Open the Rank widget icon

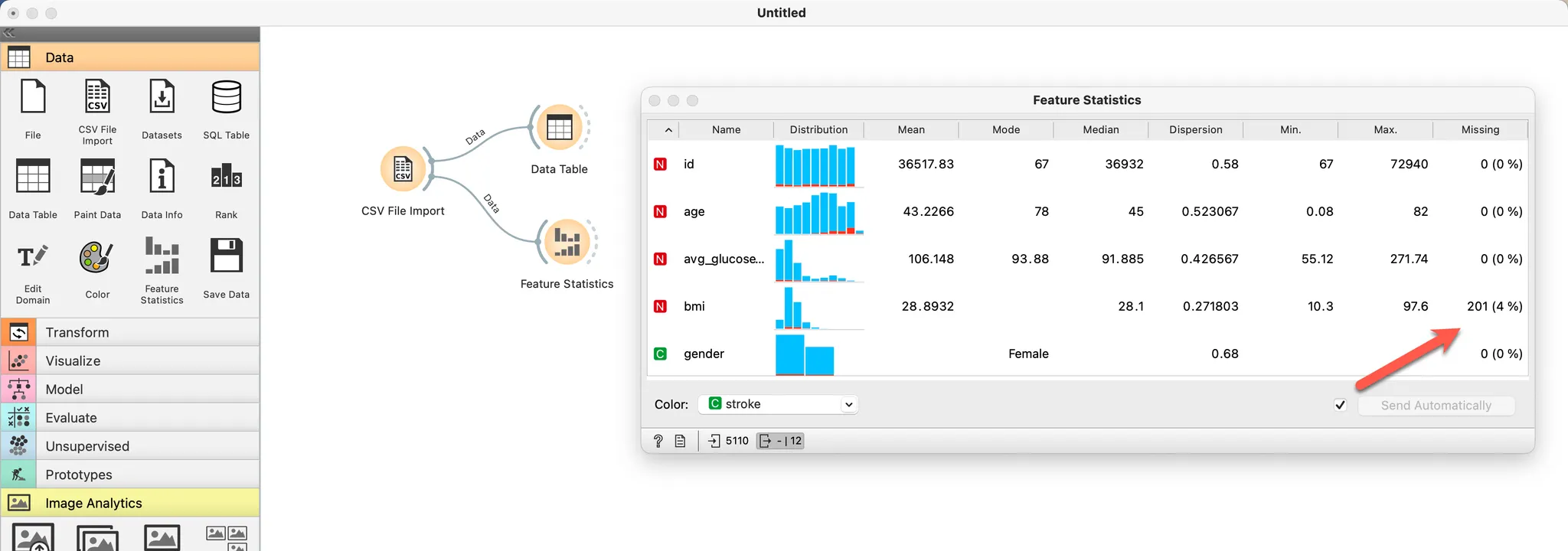click(227, 178)
